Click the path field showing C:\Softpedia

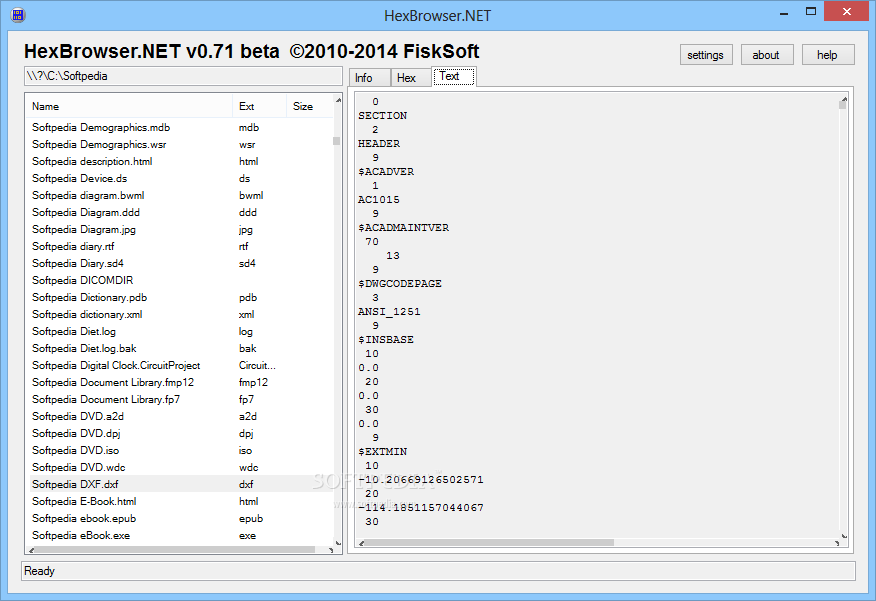point(183,76)
